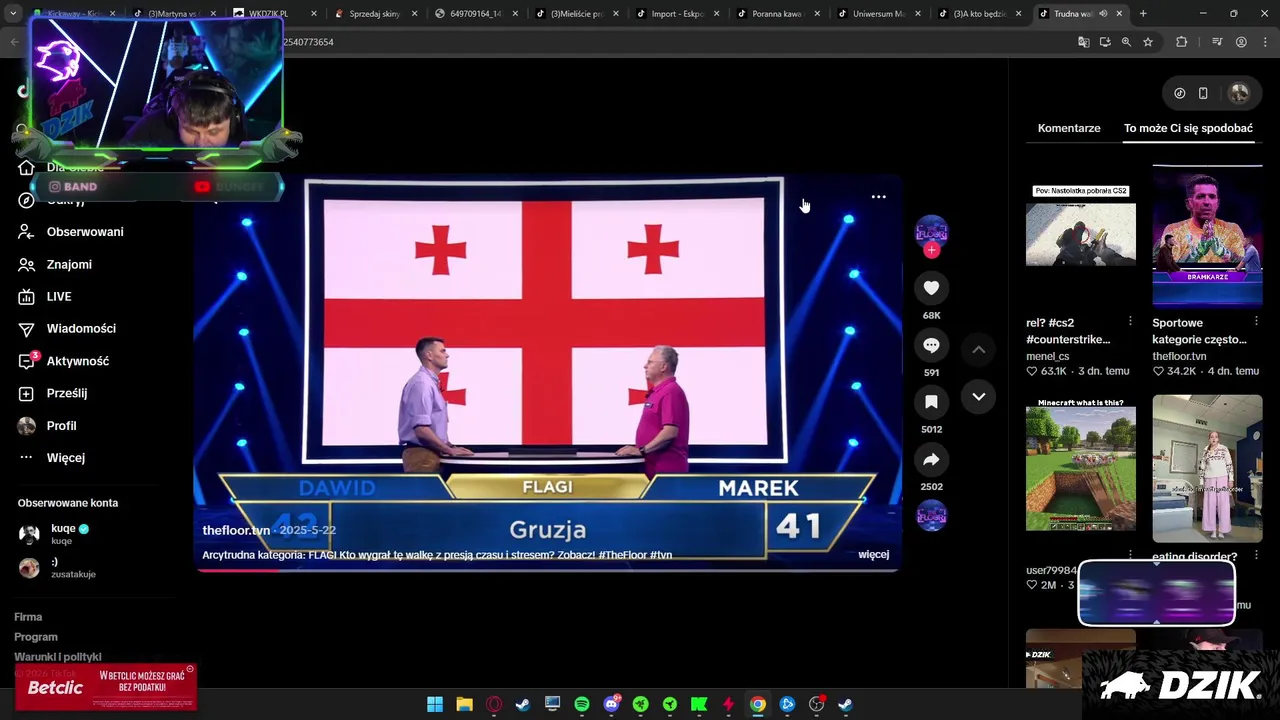Viewport: 1280px width, 720px height.
Task: Open OBS Studio from the taskbar
Action: (817, 705)
